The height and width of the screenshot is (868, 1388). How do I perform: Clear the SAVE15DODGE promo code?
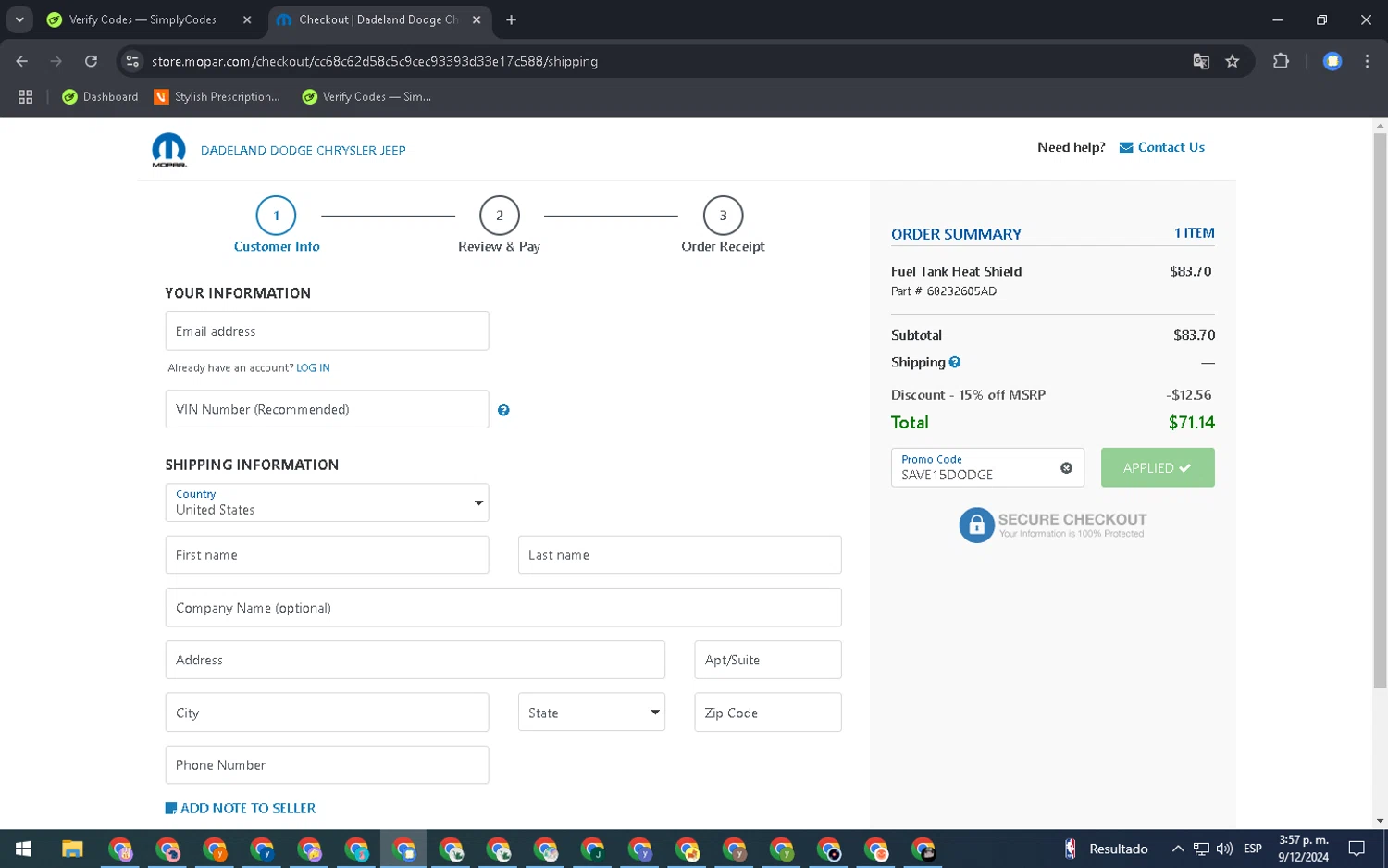(1066, 468)
